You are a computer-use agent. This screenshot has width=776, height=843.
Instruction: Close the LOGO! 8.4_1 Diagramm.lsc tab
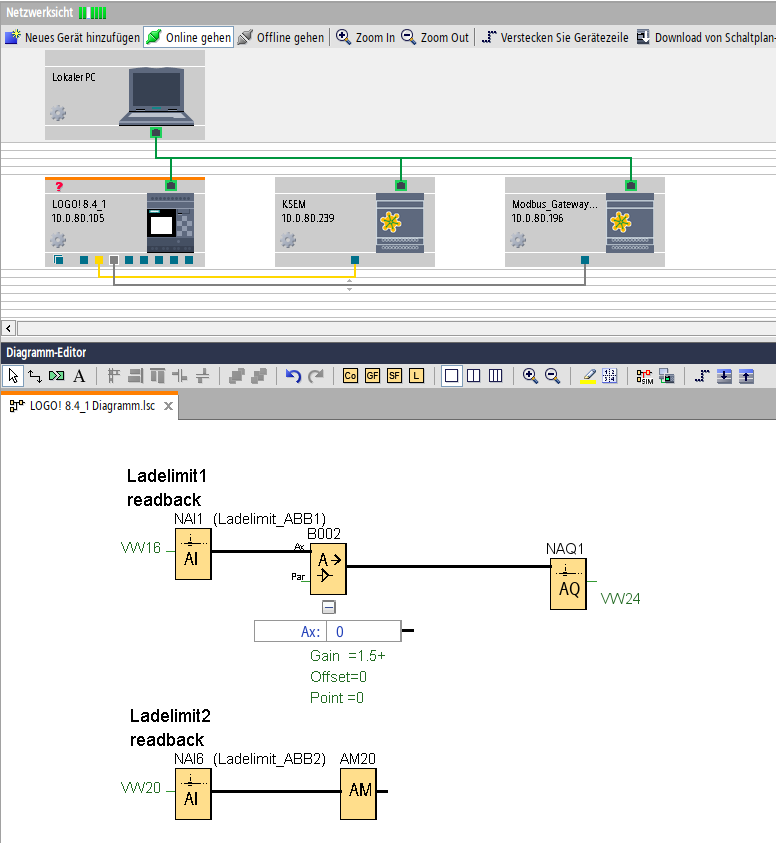pyautogui.click(x=169, y=406)
